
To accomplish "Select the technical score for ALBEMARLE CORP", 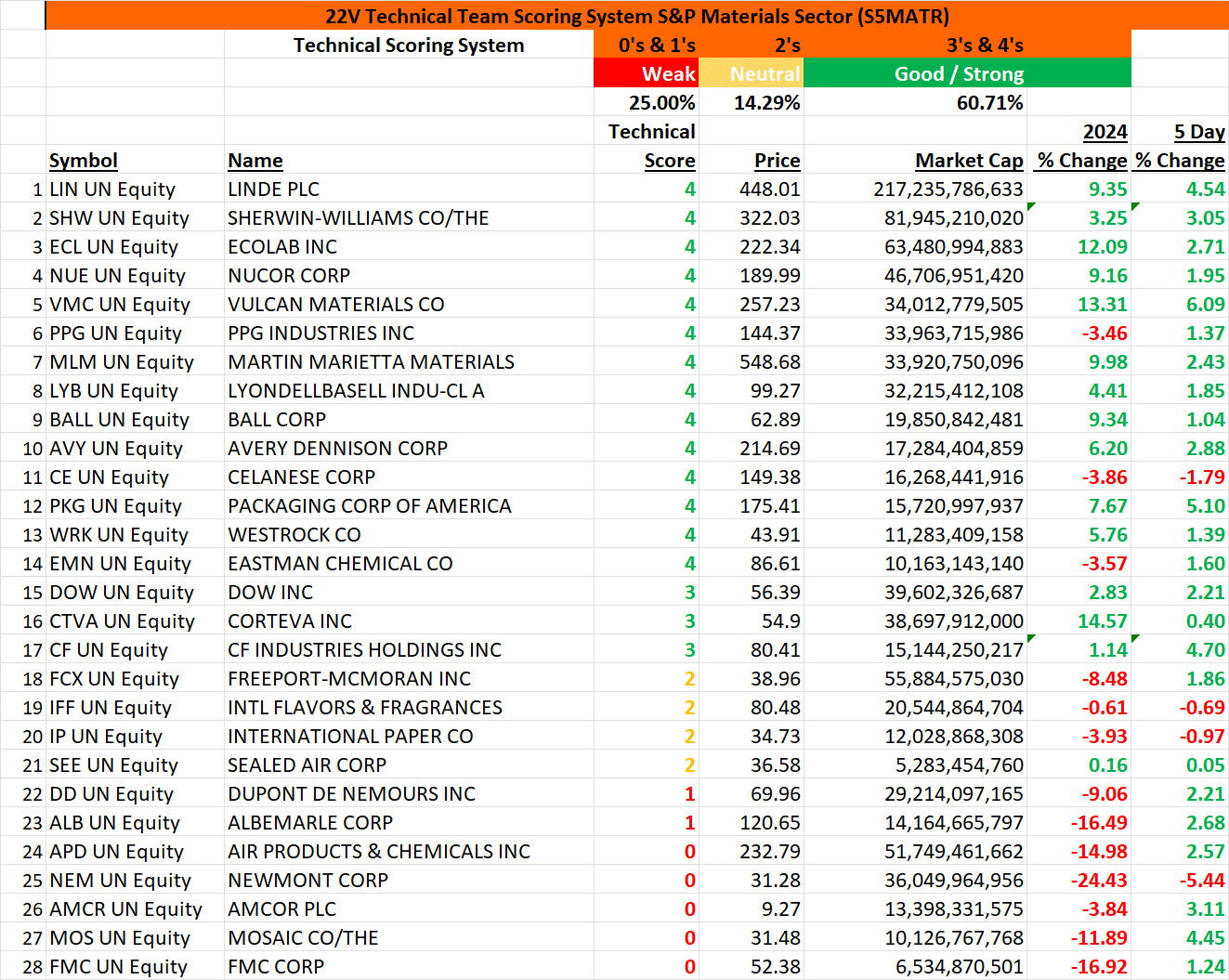I will point(647,822).
